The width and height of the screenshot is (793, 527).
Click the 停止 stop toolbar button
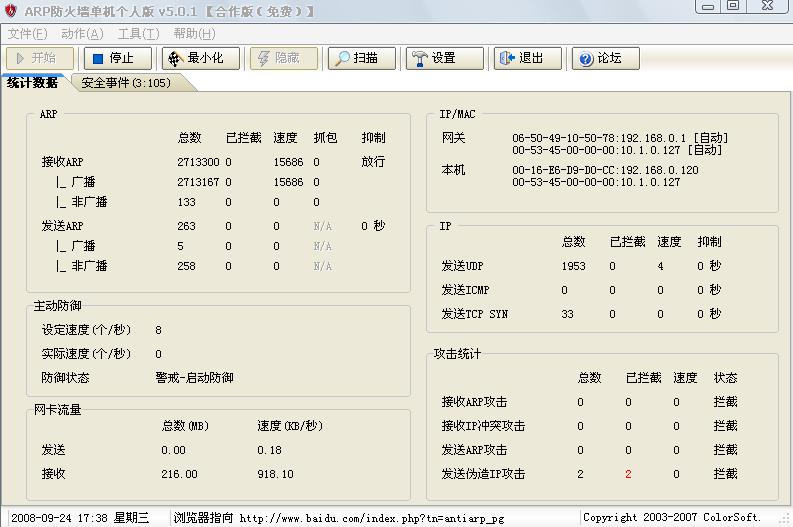click(x=117, y=58)
